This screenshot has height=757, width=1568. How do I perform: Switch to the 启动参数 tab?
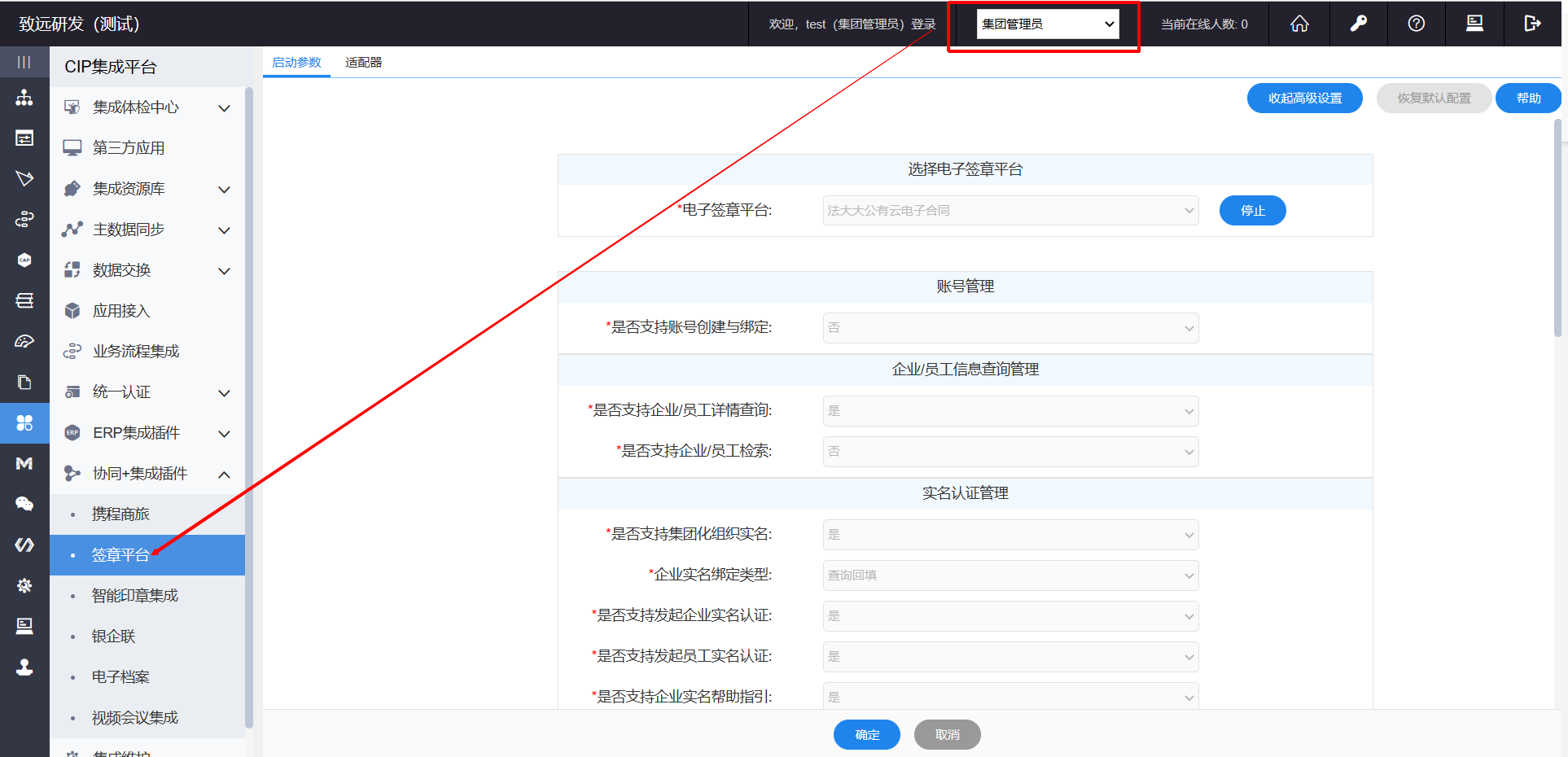point(296,63)
